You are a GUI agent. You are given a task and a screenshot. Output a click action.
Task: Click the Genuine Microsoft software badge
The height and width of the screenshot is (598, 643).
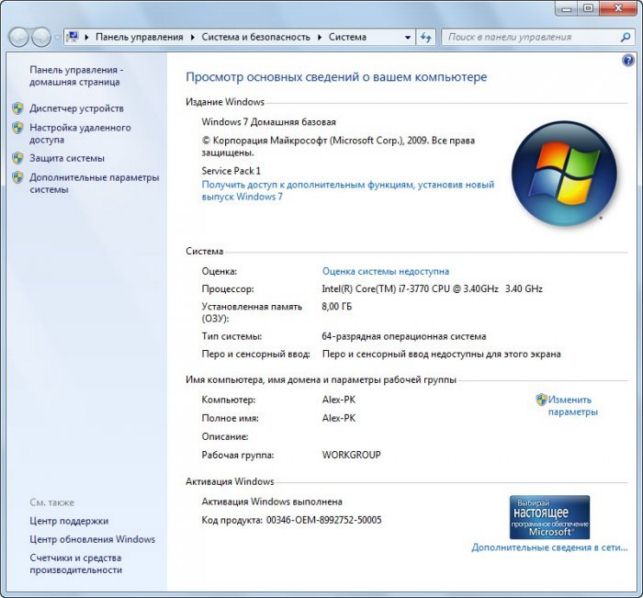coord(550,517)
